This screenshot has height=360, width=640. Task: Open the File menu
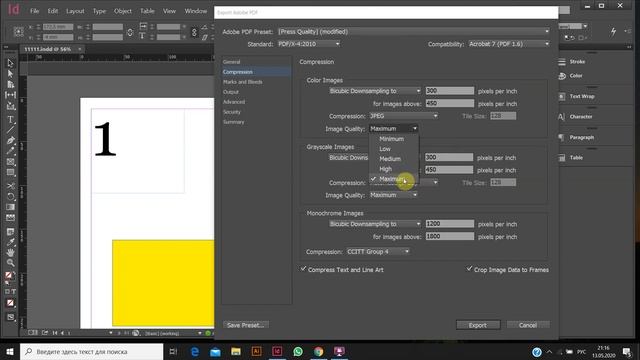point(35,11)
